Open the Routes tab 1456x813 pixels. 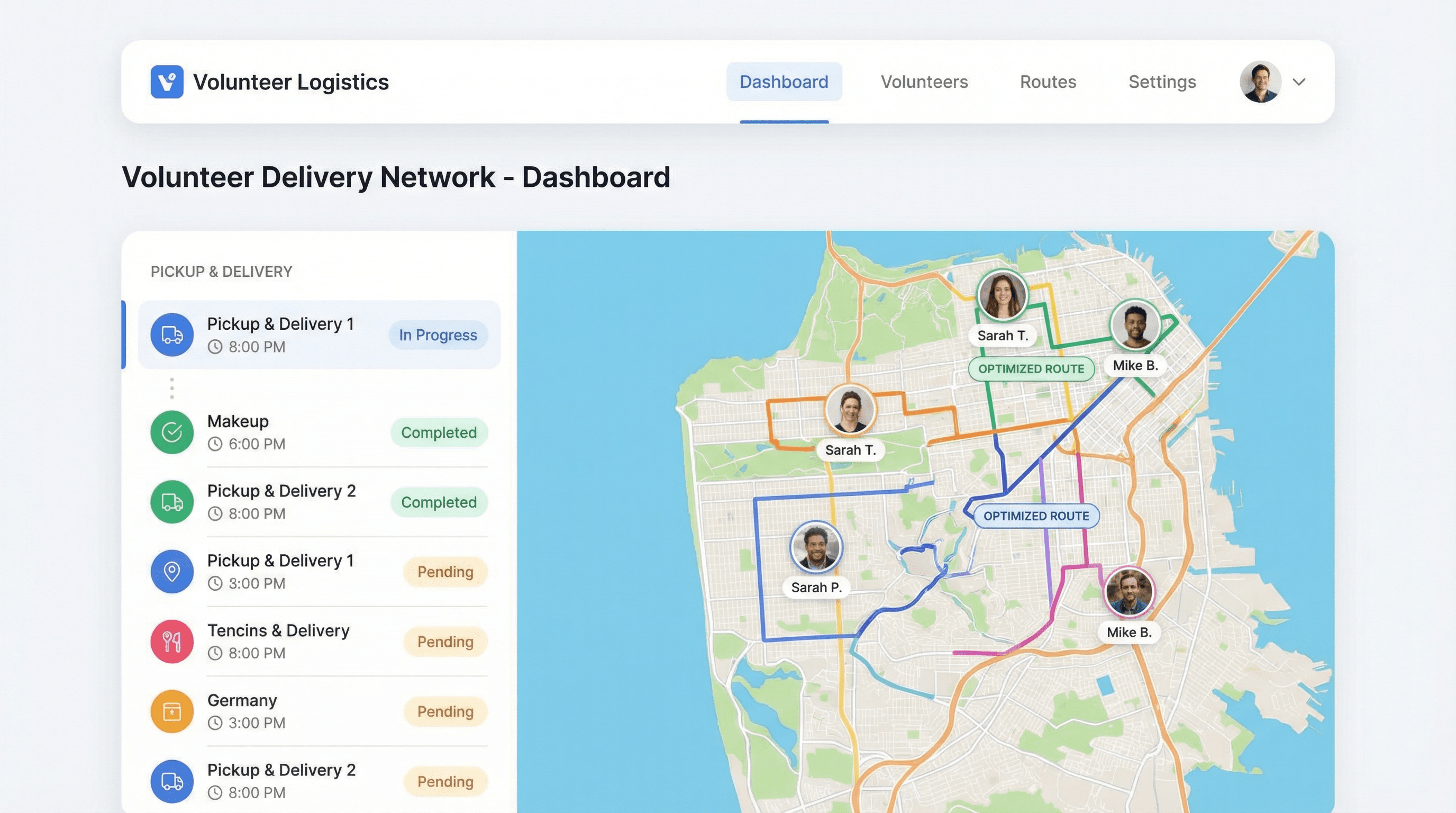tap(1048, 82)
